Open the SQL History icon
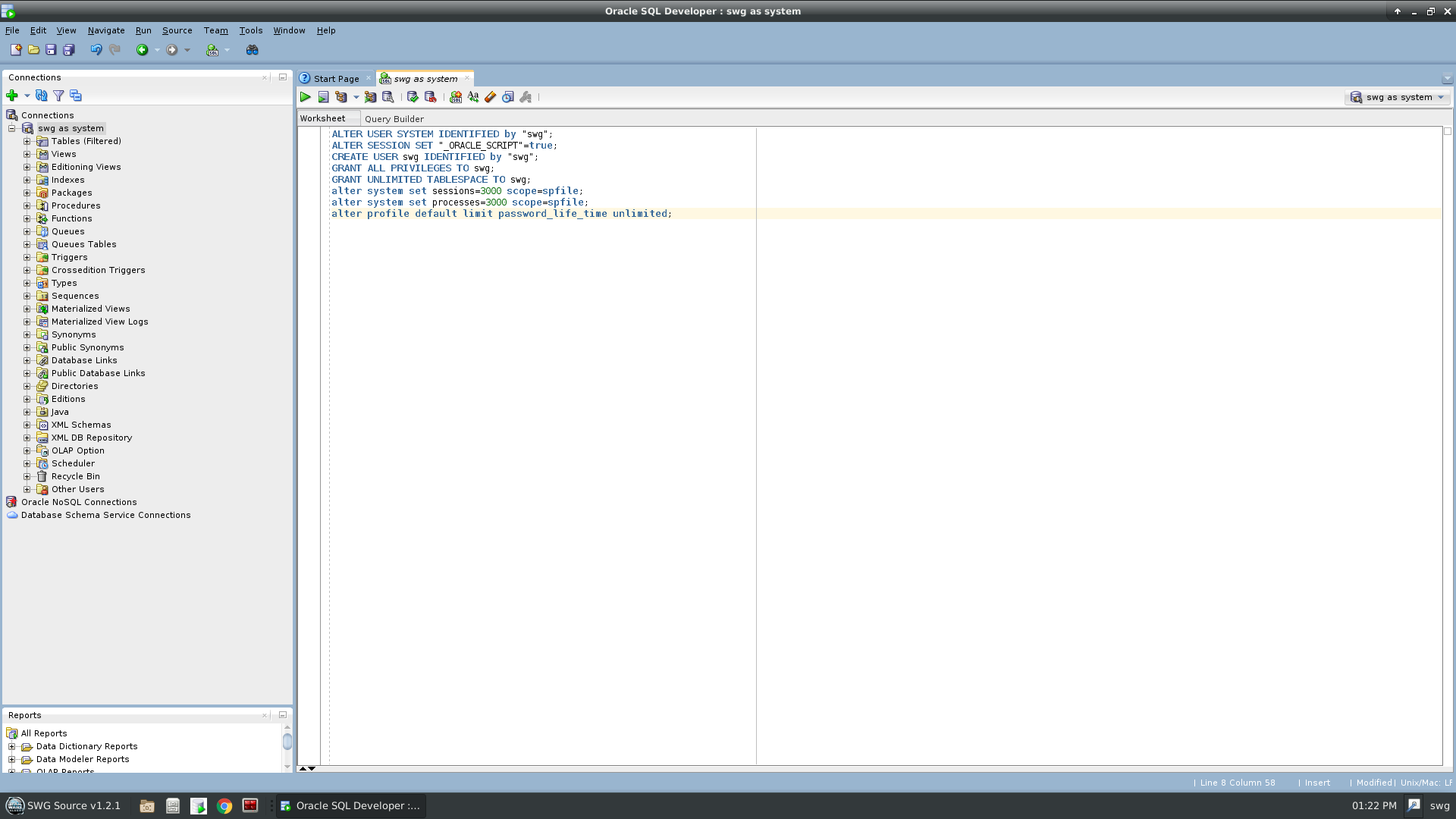 [508, 97]
